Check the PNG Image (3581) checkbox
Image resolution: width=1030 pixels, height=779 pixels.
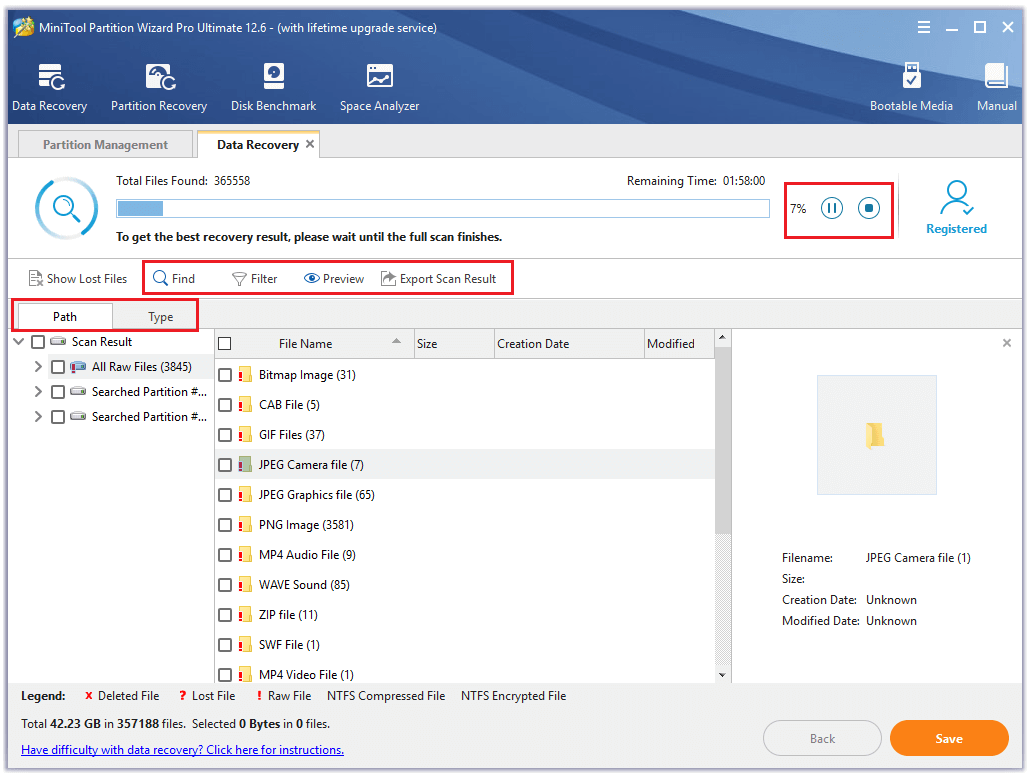225,525
